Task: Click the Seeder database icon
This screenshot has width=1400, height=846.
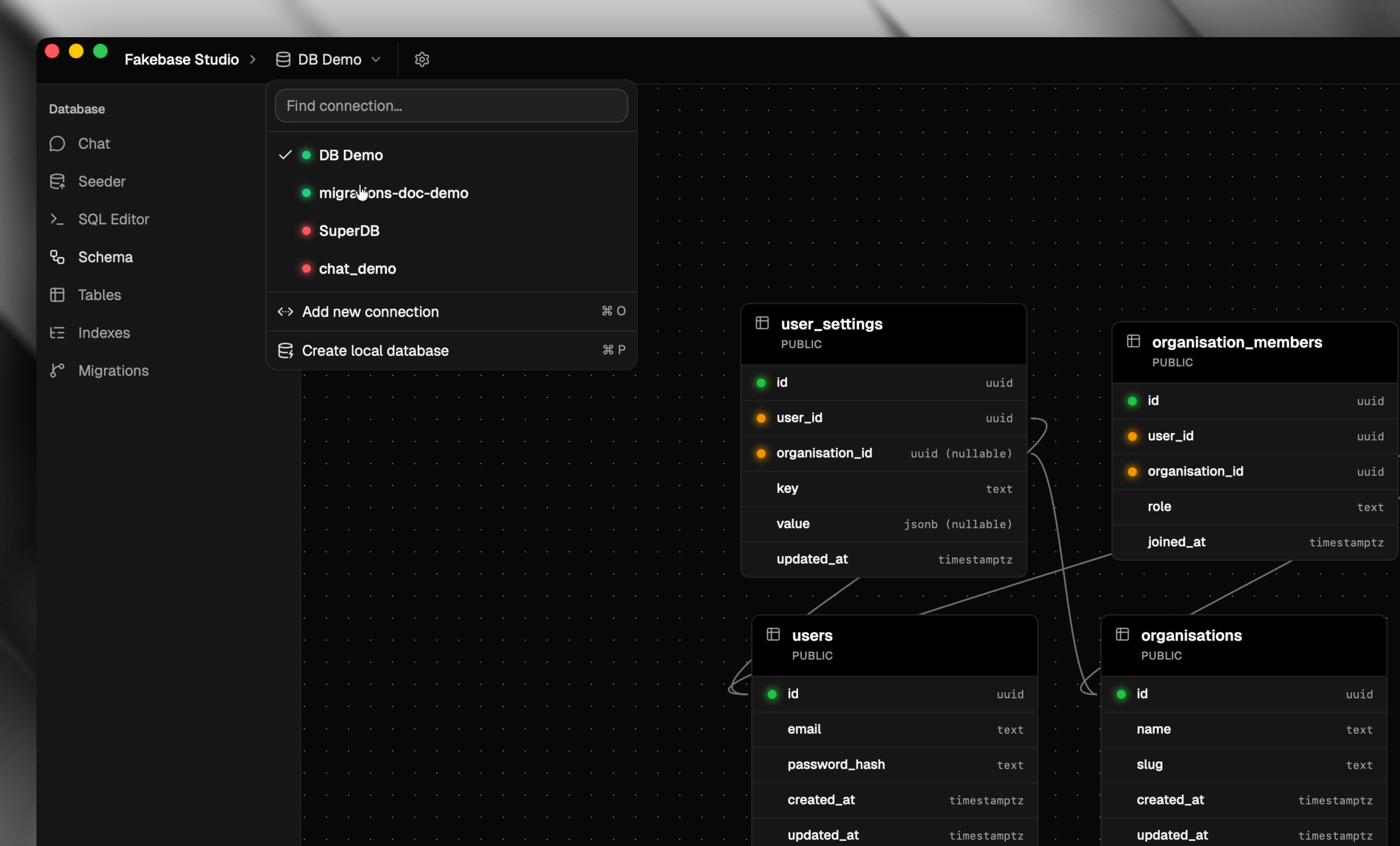Action: (x=57, y=181)
